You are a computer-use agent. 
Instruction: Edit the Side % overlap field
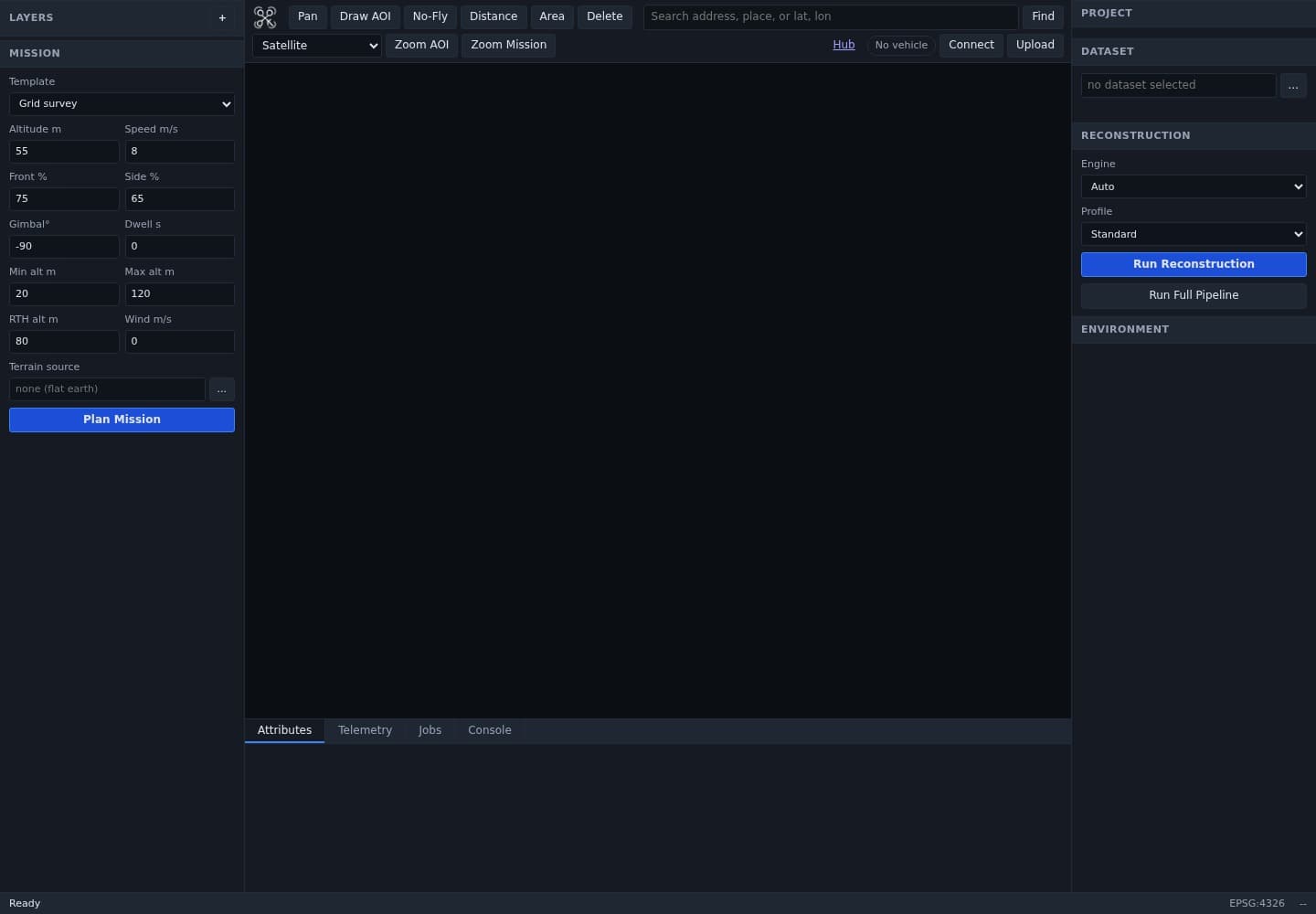pos(180,199)
